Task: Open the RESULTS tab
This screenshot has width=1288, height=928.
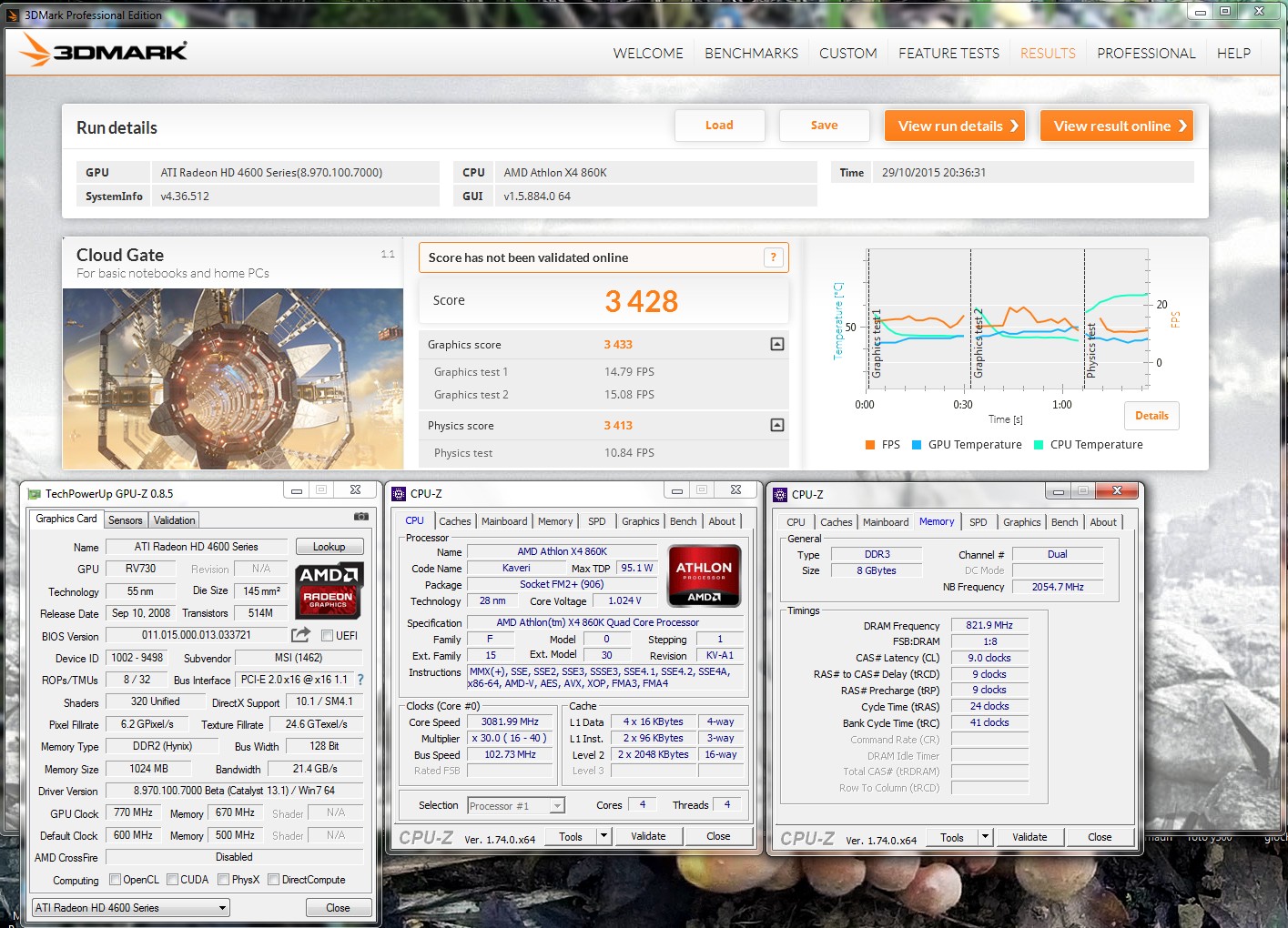Action: [x=1048, y=54]
